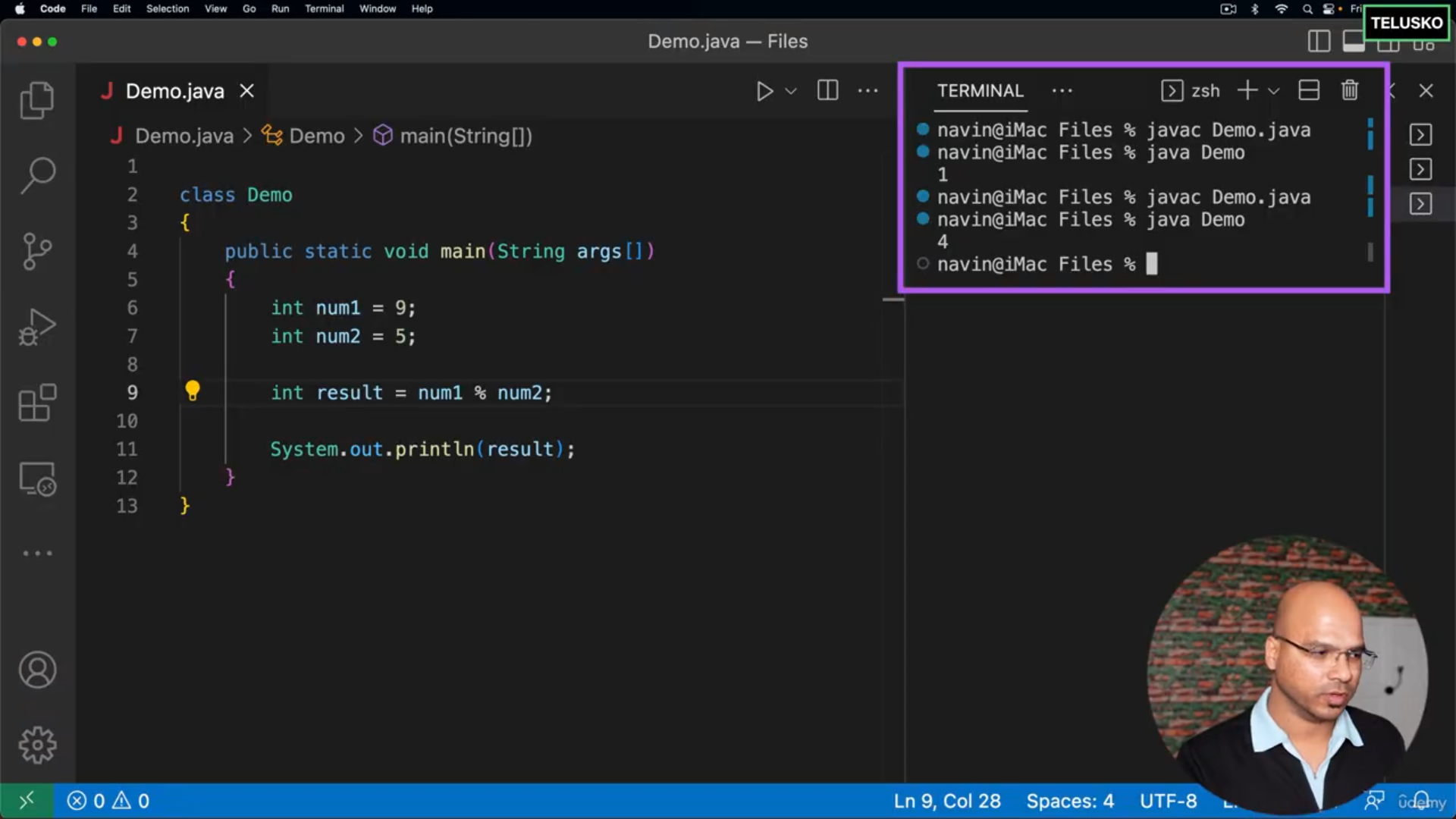Click the lightbulb code action icon

click(193, 391)
